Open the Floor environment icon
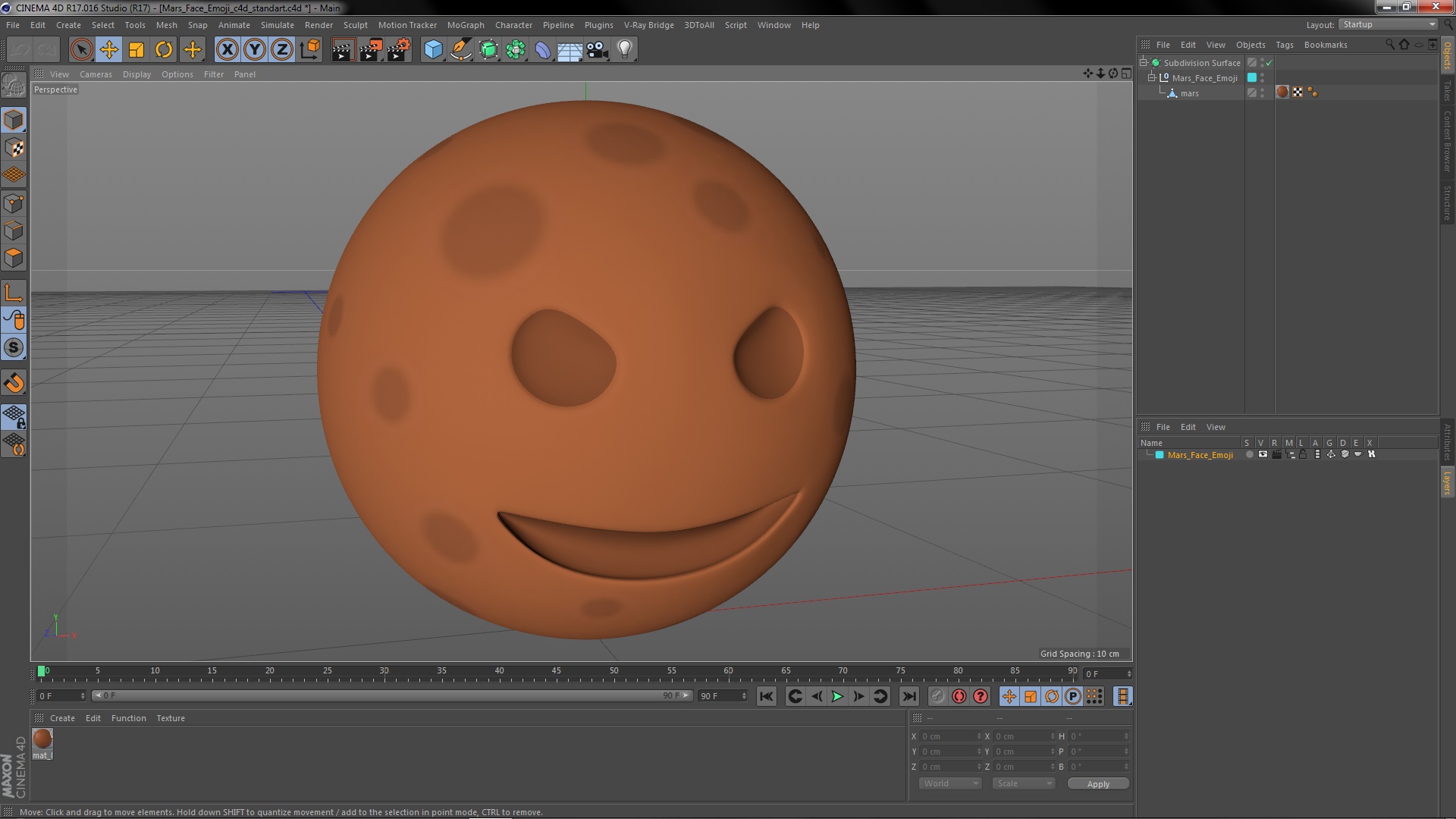This screenshot has height=819, width=1456. pos(570,50)
